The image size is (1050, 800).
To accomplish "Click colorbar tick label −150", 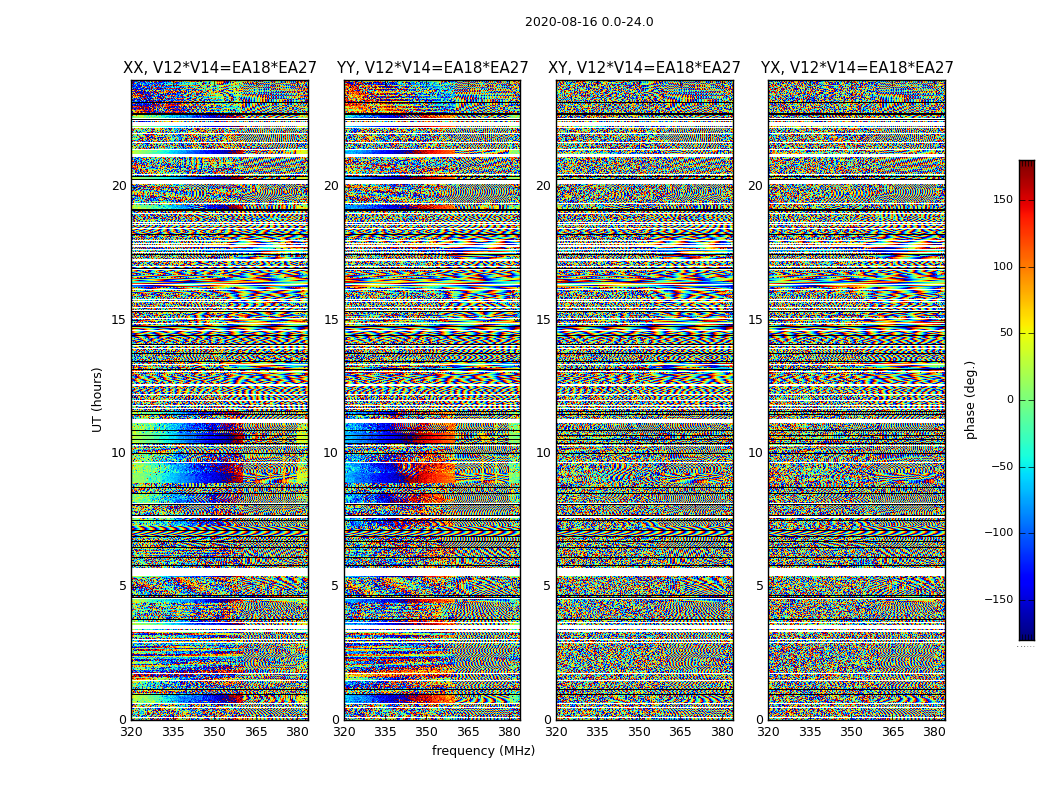I will [x=998, y=599].
